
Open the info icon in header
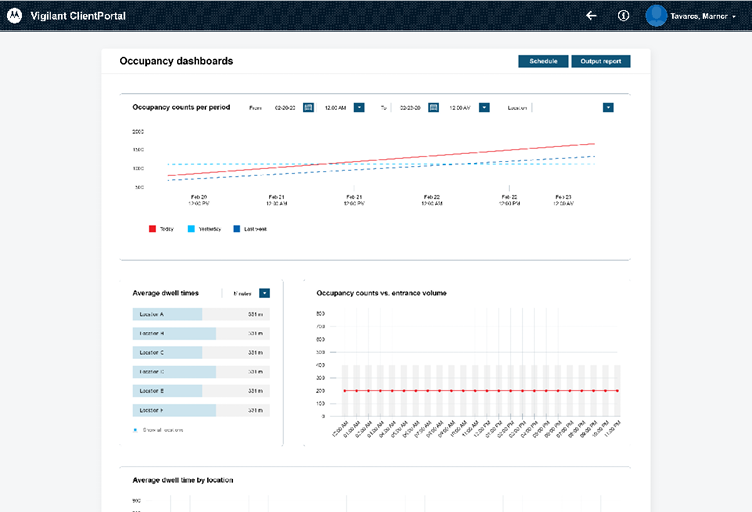[623, 16]
